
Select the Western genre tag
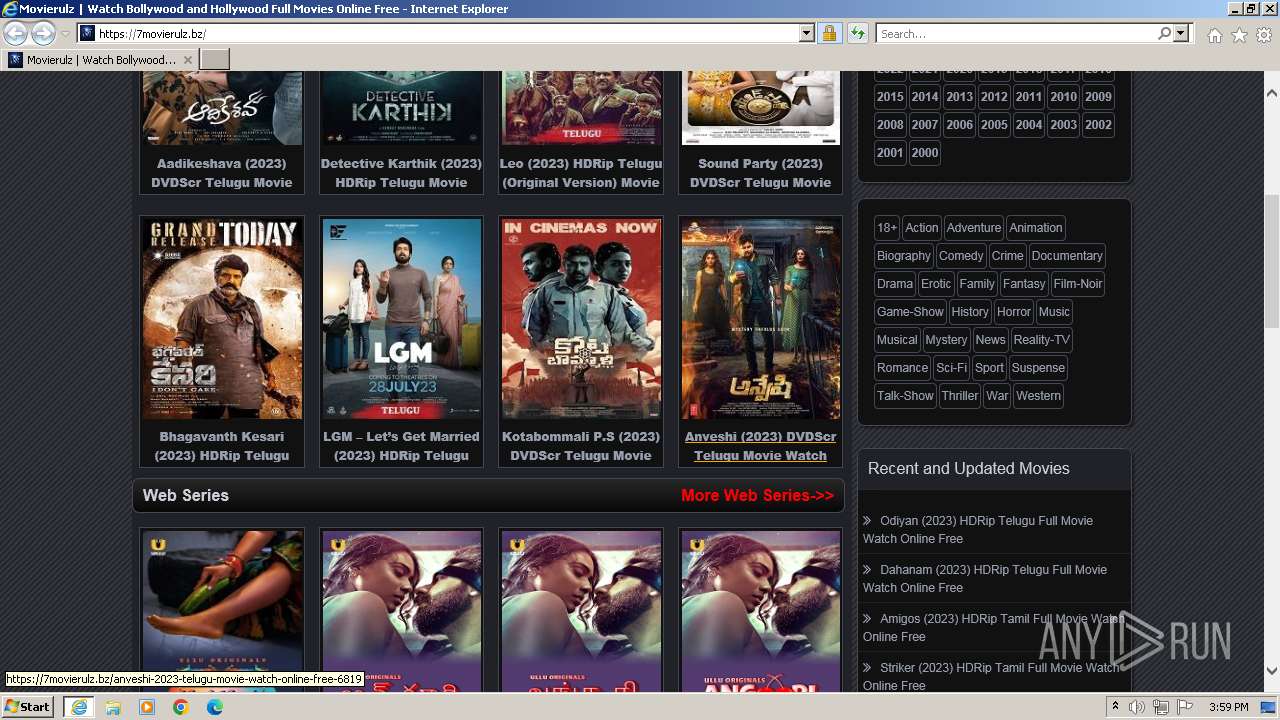click(1039, 396)
